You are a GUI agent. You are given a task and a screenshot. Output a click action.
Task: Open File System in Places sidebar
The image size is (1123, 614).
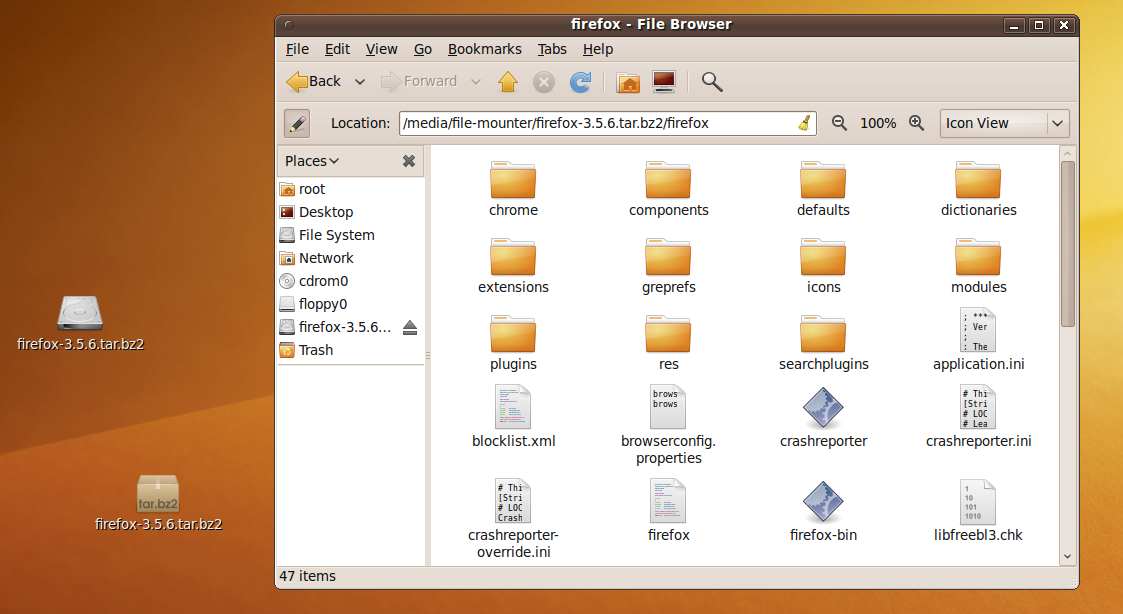351,235
